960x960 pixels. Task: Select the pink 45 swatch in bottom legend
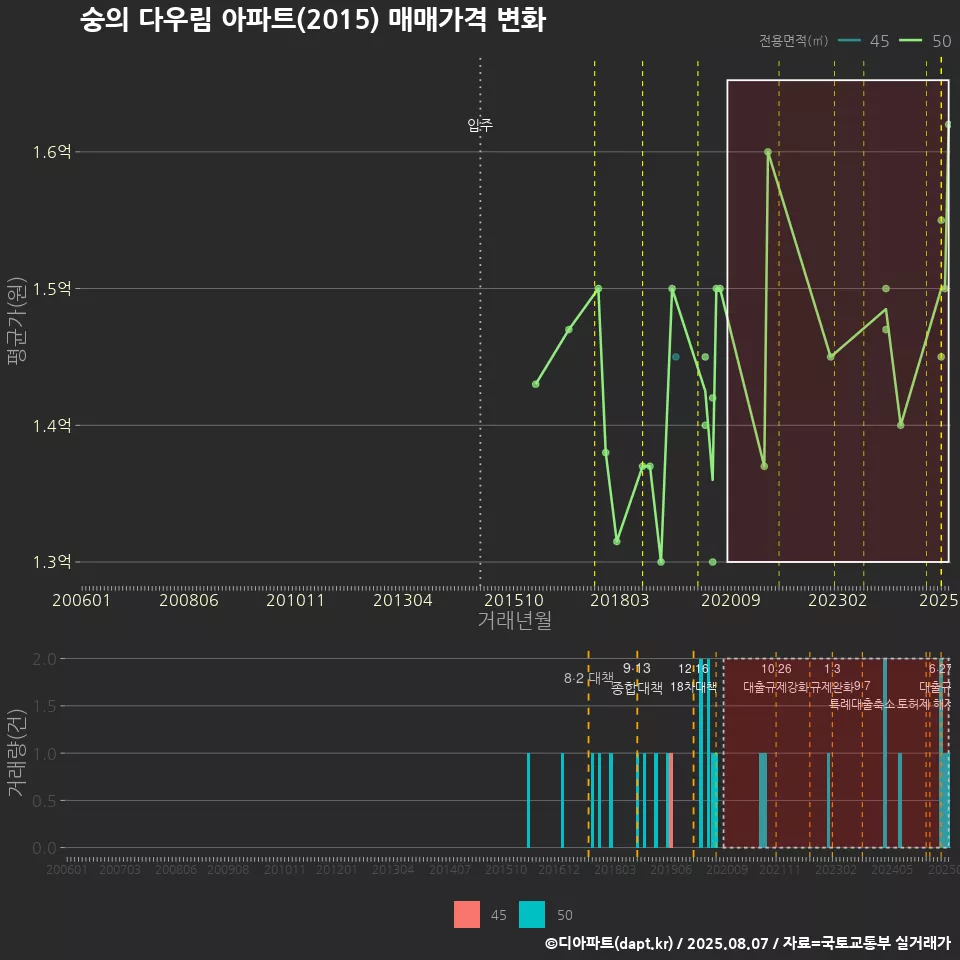(x=467, y=915)
